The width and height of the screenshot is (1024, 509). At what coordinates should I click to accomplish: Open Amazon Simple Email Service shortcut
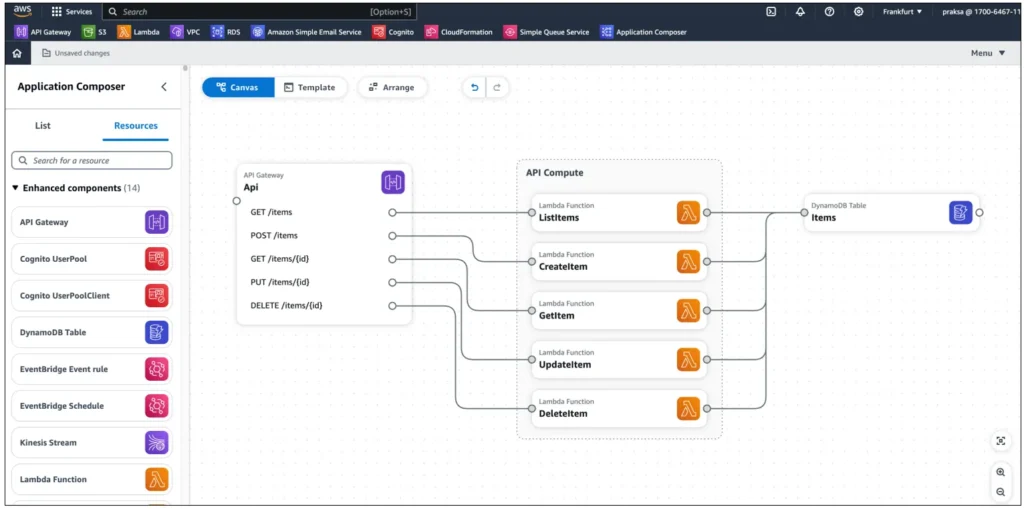(x=306, y=31)
